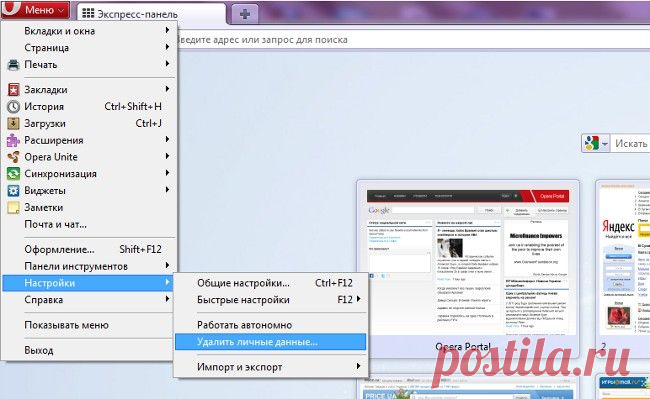Click the star bookmark icon beside Закладки
The image size is (650, 399).
click(13, 89)
